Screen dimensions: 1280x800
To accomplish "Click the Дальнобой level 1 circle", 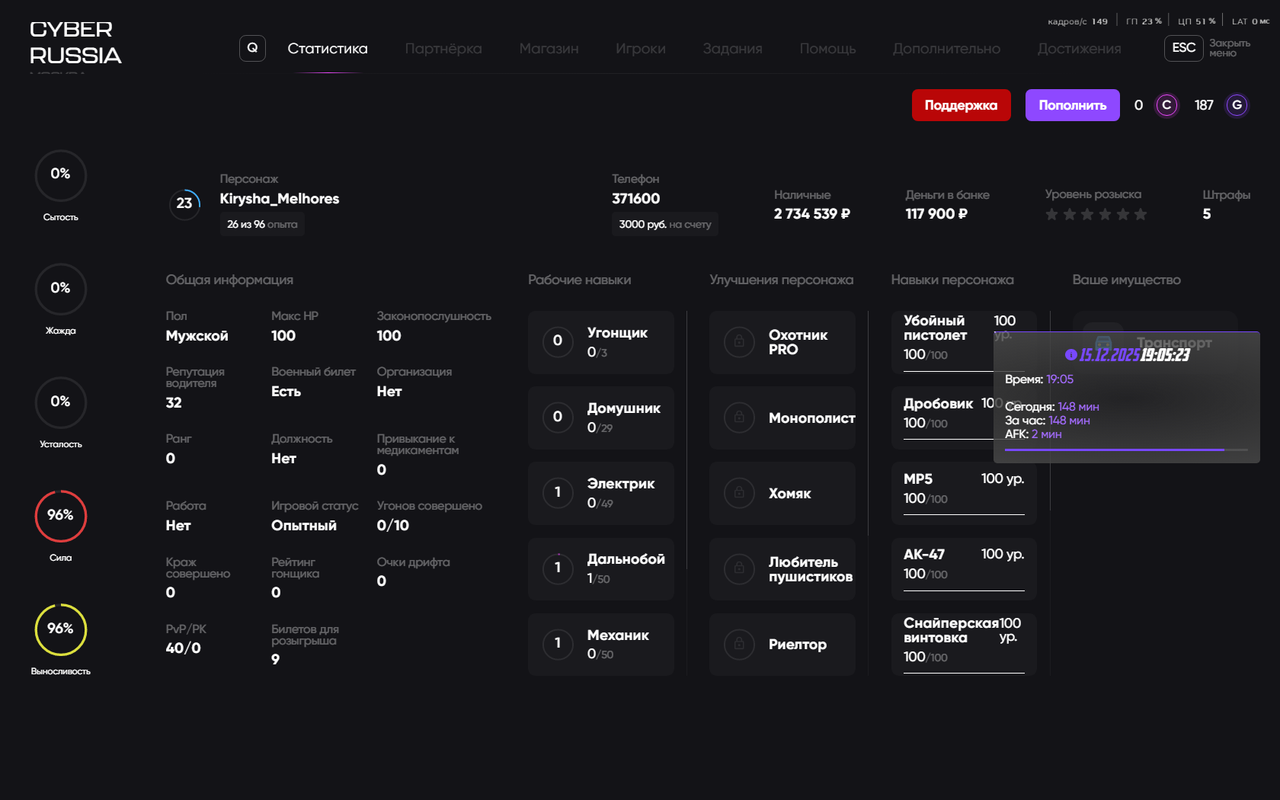I will coord(558,568).
